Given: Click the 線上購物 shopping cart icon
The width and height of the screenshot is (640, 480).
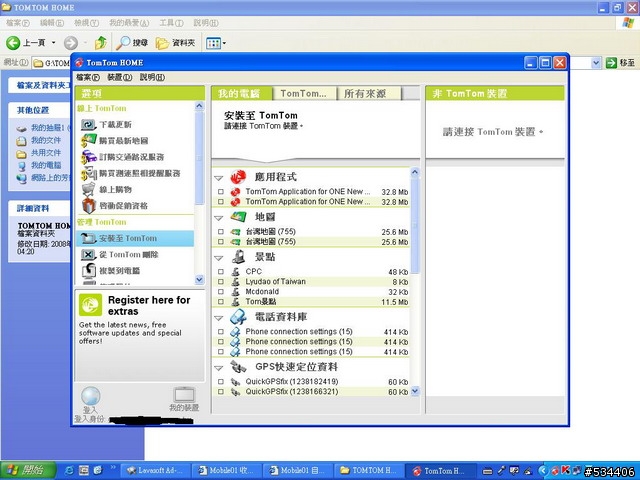Looking at the screenshot, I should [x=88, y=189].
